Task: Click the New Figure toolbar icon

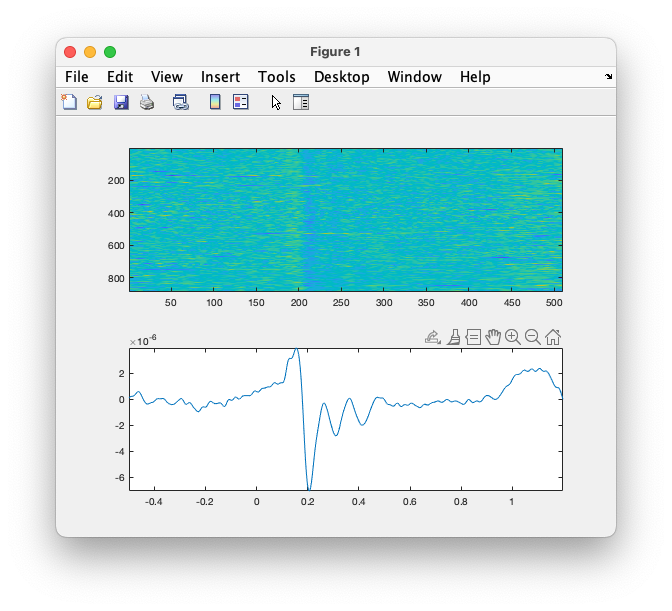Action: pos(68,102)
